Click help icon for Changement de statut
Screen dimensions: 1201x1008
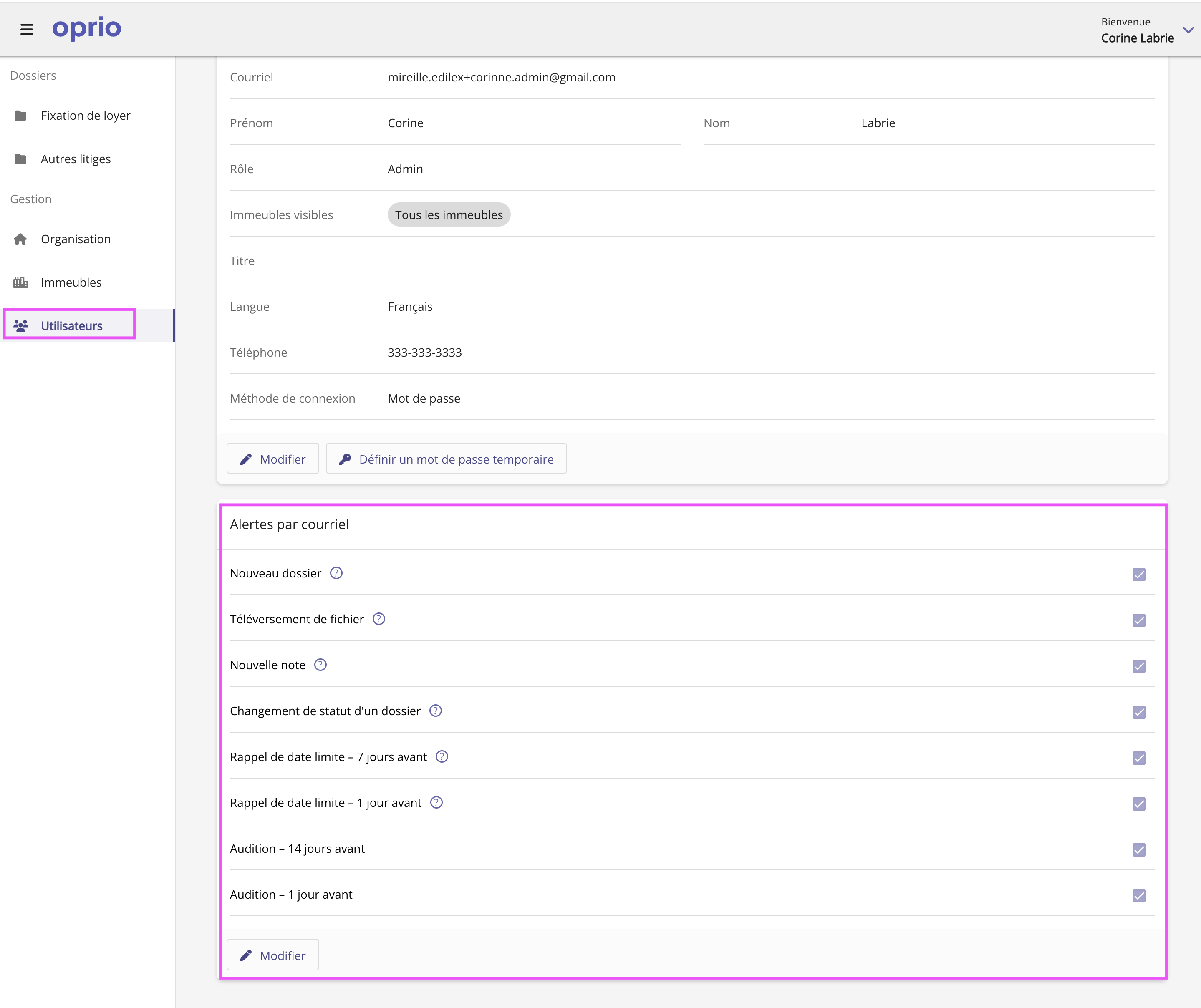(435, 711)
